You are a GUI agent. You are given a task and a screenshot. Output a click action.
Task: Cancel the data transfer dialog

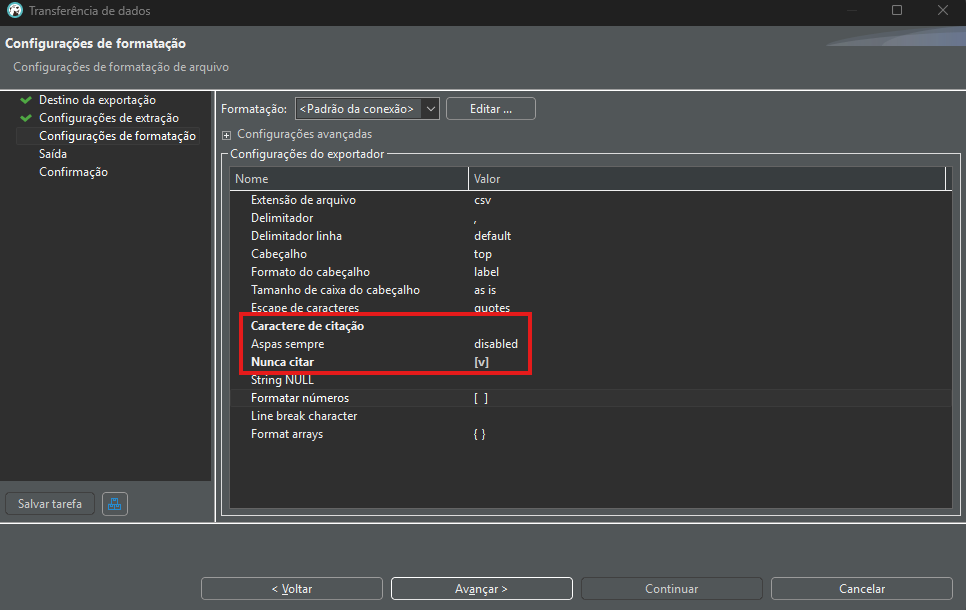click(x=861, y=589)
